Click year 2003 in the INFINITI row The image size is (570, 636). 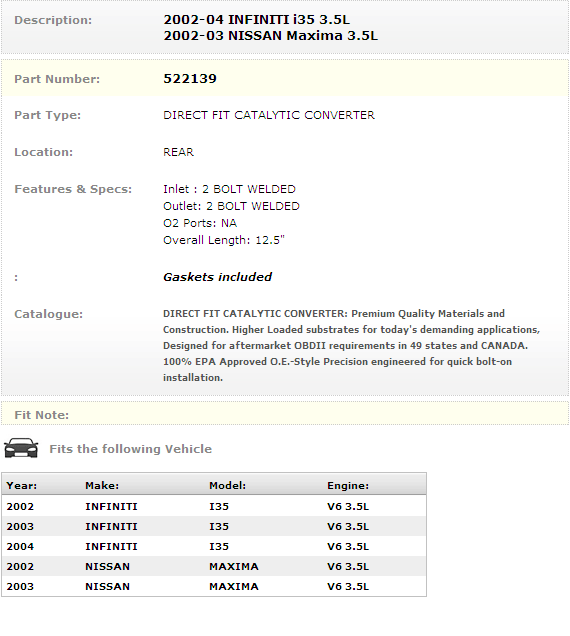click(20, 526)
